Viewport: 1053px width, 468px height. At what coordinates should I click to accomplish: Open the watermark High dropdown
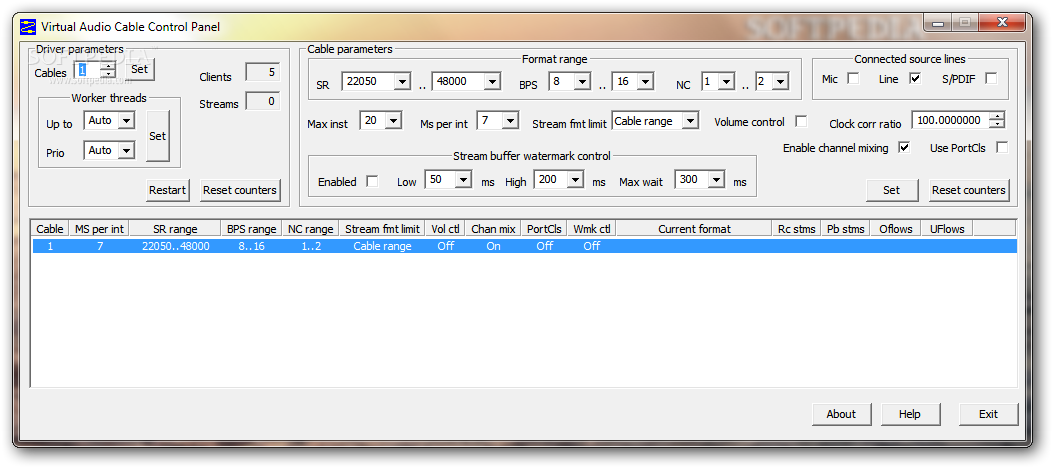575,180
